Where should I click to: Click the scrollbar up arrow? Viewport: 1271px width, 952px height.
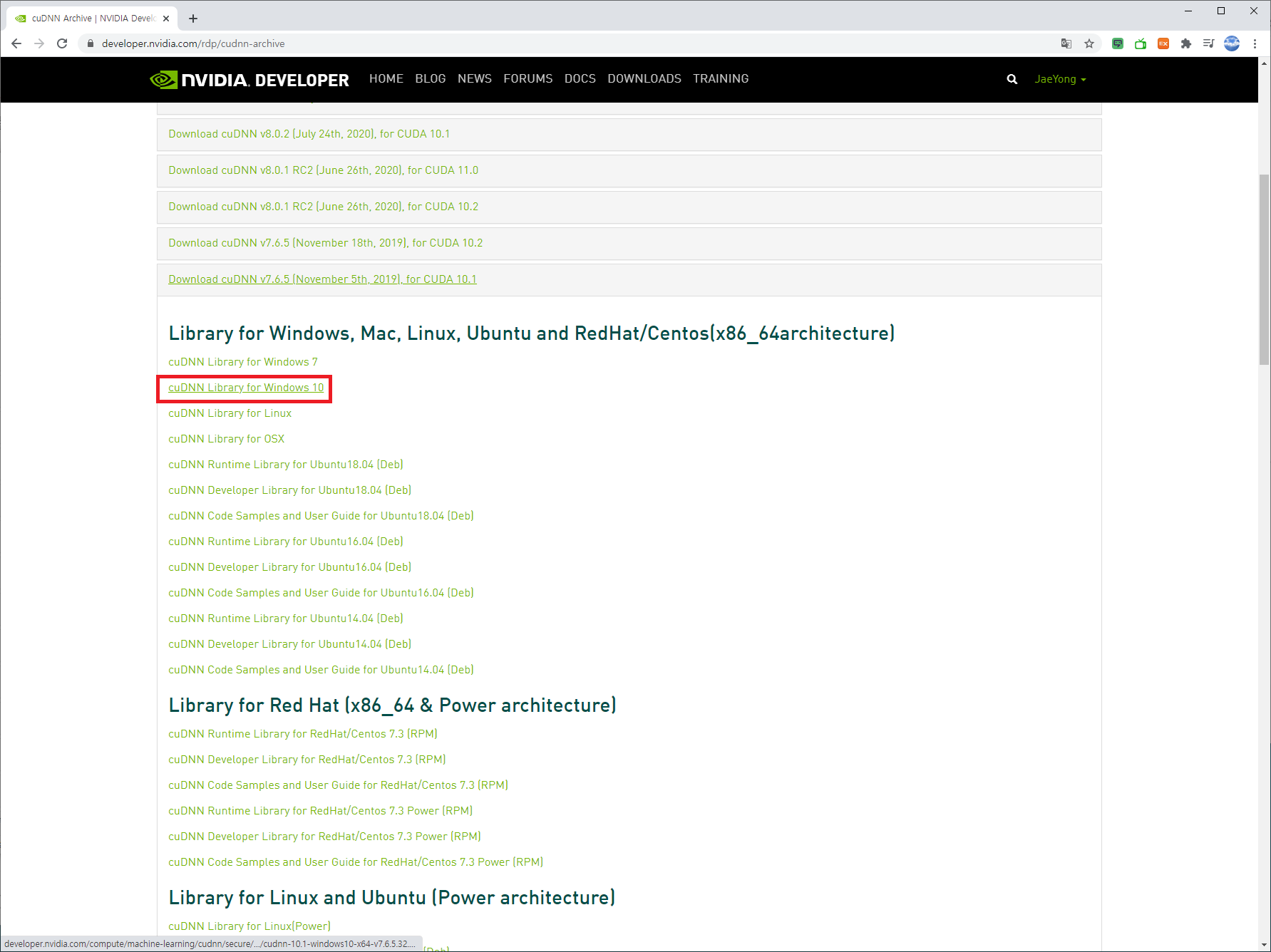click(x=1265, y=63)
